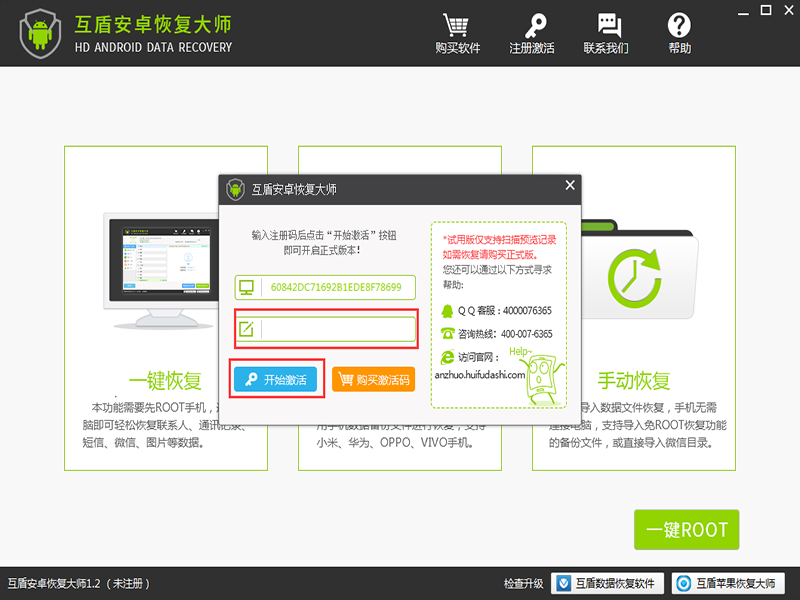Click the version text 互盾安卓恢复大师1.2 (未注册)
Image resolution: width=800 pixels, height=600 pixels.
click(79, 583)
